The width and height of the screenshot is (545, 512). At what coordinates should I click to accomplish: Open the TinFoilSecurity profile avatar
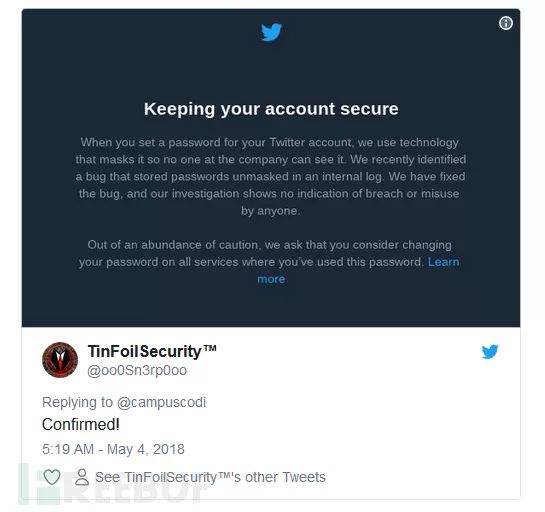(60, 360)
